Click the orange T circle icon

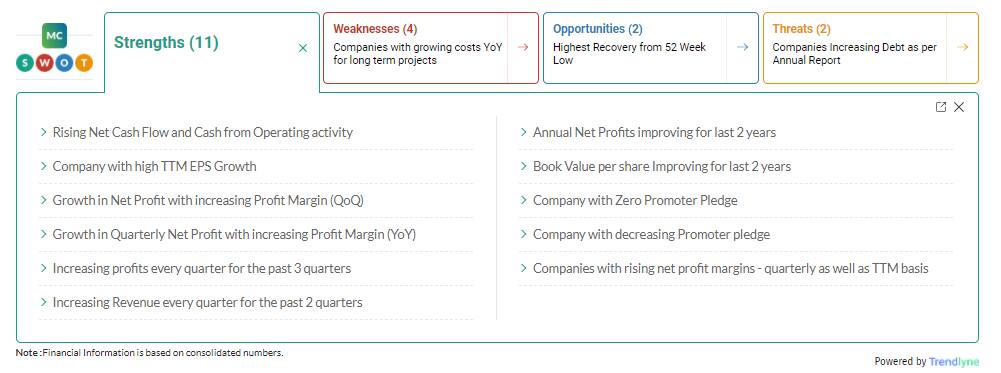pyautogui.click(x=84, y=63)
